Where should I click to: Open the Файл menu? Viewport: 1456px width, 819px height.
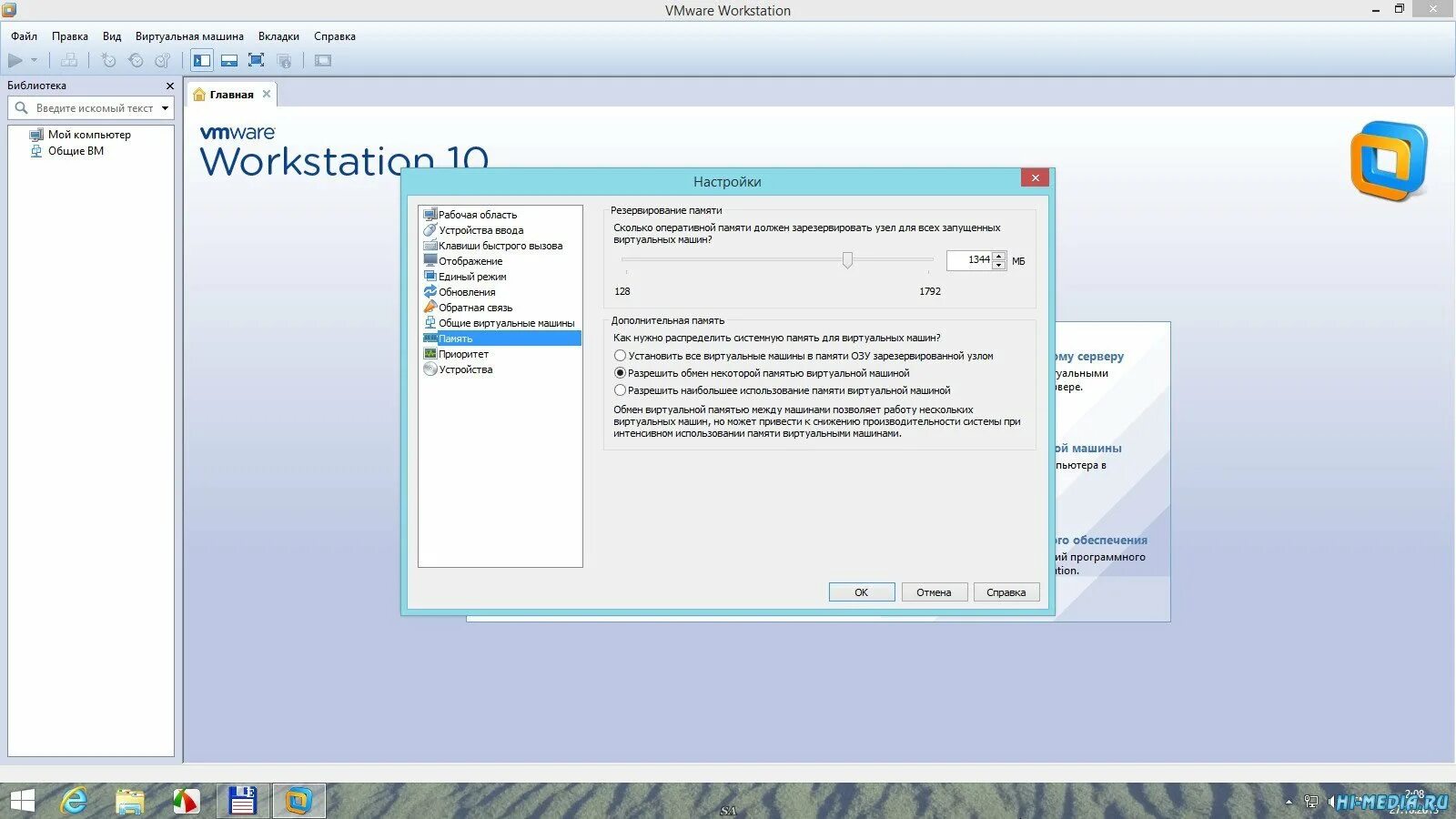point(24,36)
